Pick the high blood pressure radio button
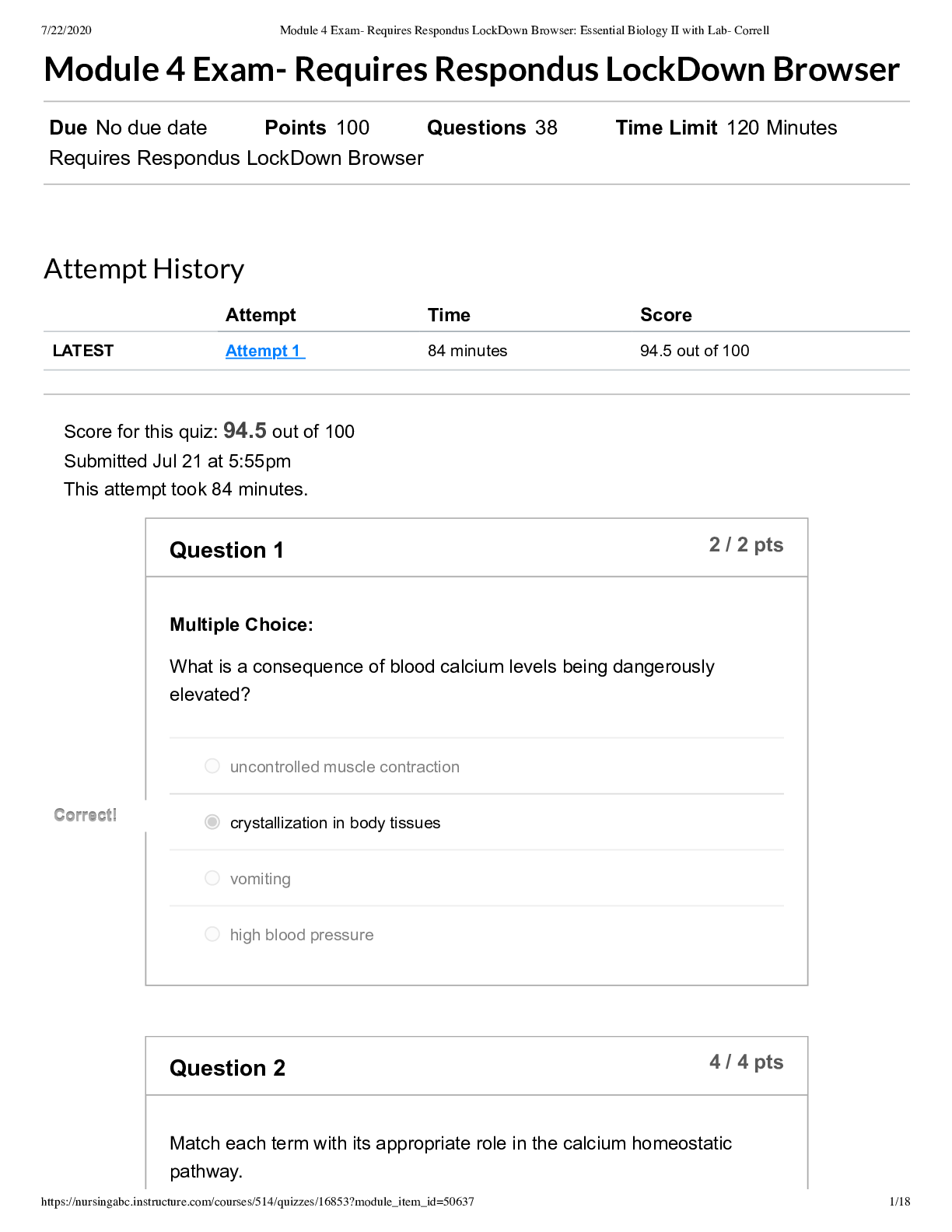Screen dimensions: 952x1232 [x=212, y=934]
